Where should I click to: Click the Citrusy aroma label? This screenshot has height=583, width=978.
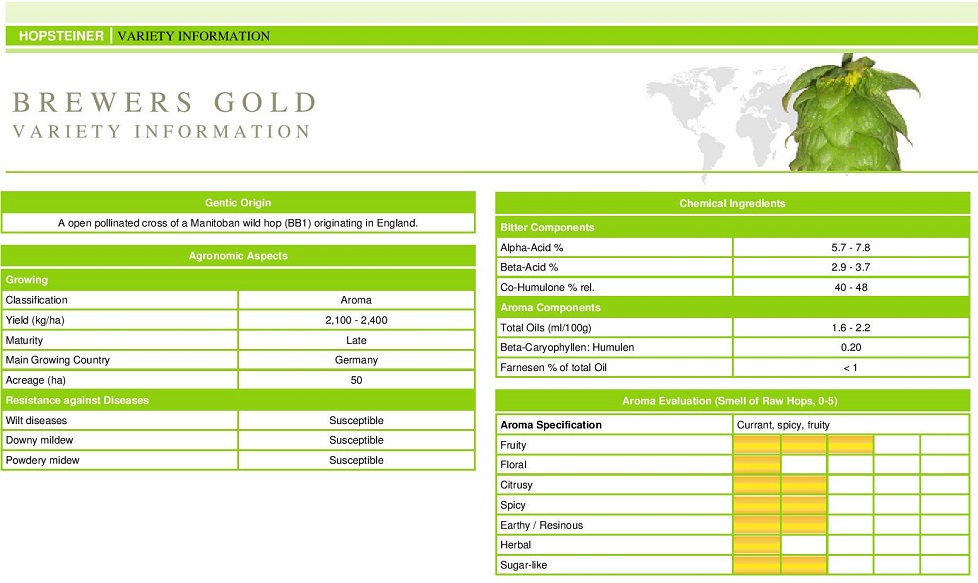coord(516,485)
